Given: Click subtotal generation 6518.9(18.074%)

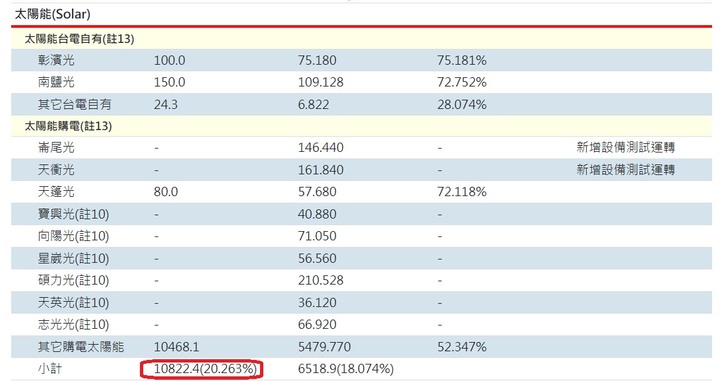Looking at the screenshot, I should point(346,369).
